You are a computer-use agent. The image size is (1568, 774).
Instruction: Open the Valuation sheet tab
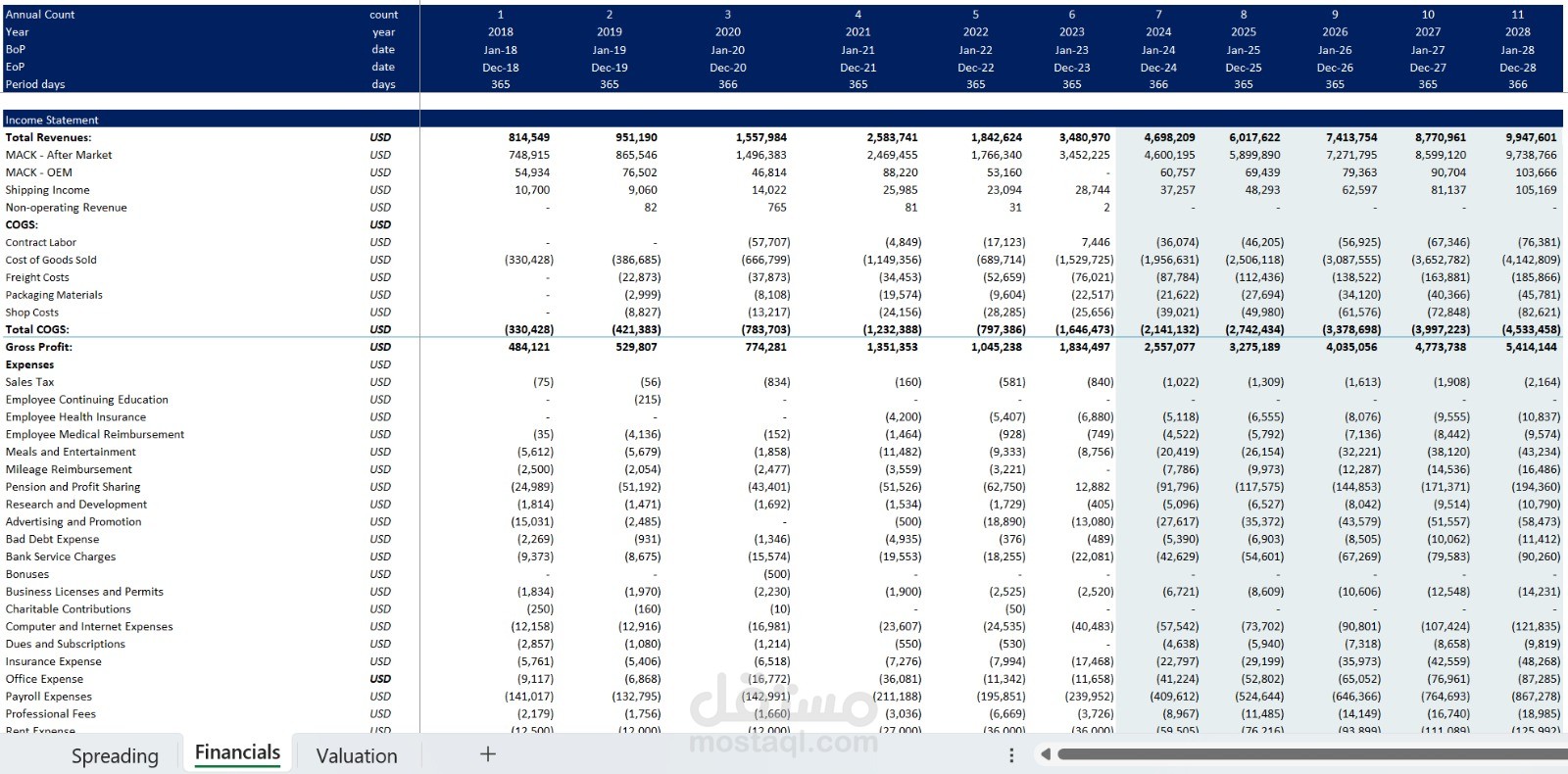357,755
